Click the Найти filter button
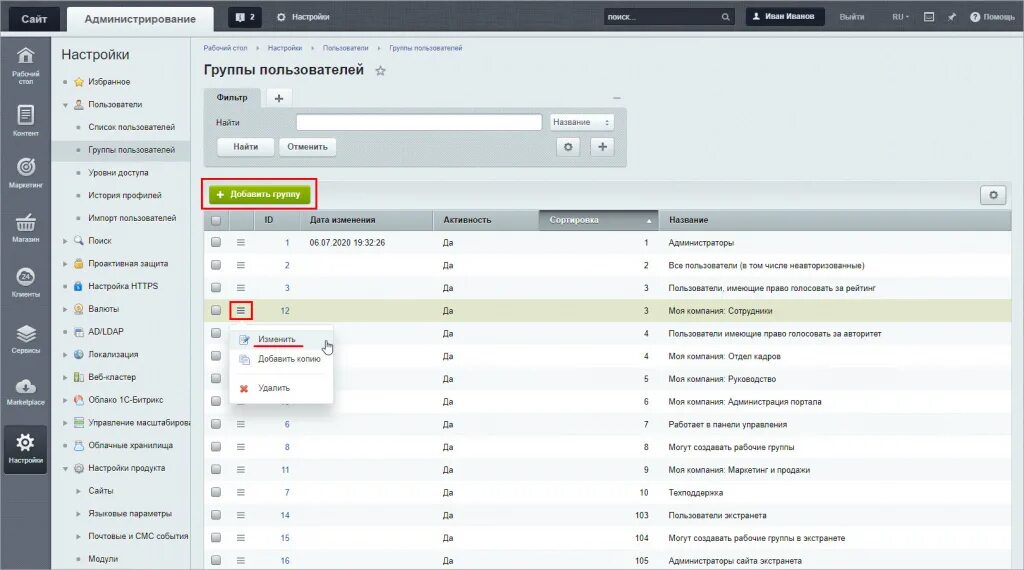1024x570 pixels. pos(246,147)
